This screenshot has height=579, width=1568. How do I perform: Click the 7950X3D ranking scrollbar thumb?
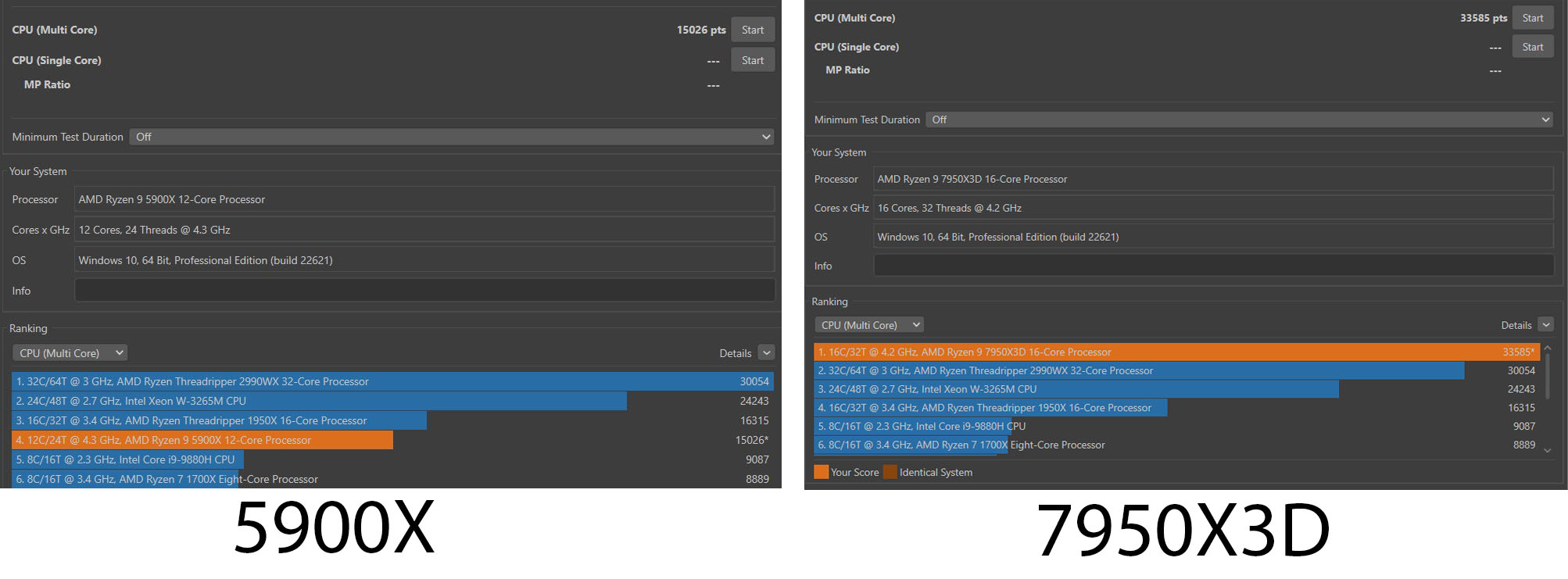[x=1547, y=378]
